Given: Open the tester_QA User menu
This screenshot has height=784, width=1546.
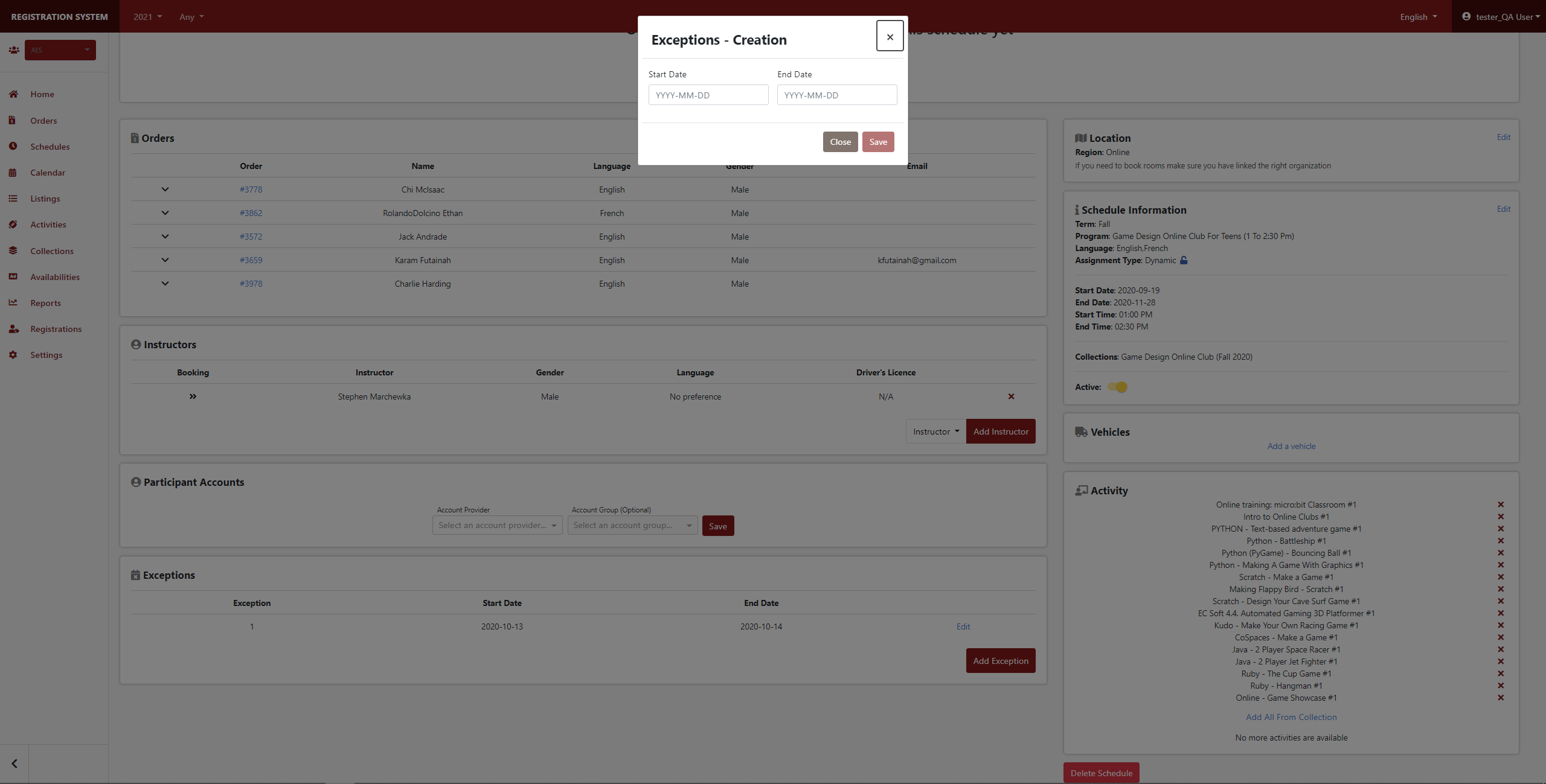Looking at the screenshot, I should 1501,16.
